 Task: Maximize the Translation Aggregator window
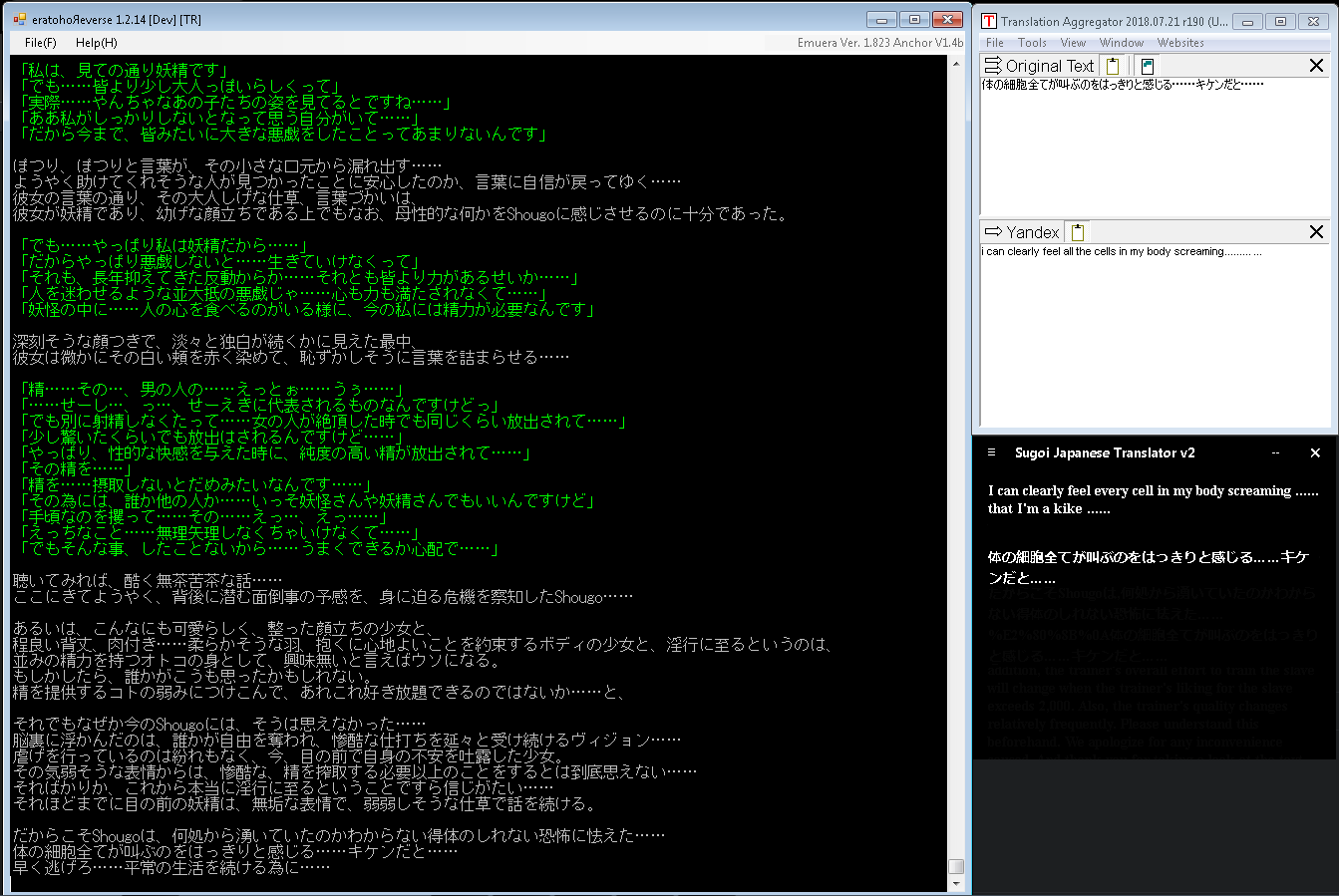[1281, 21]
